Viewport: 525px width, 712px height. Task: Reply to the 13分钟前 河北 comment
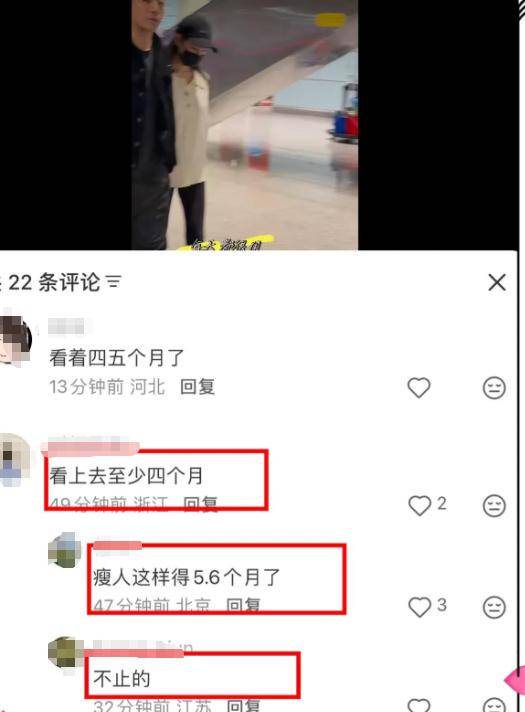(x=197, y=387)
